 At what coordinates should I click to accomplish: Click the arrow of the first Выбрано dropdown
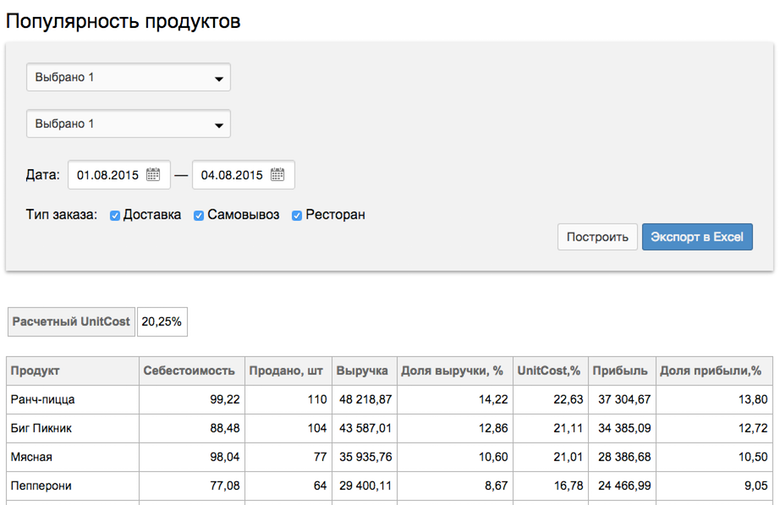[x=218, y=79]
